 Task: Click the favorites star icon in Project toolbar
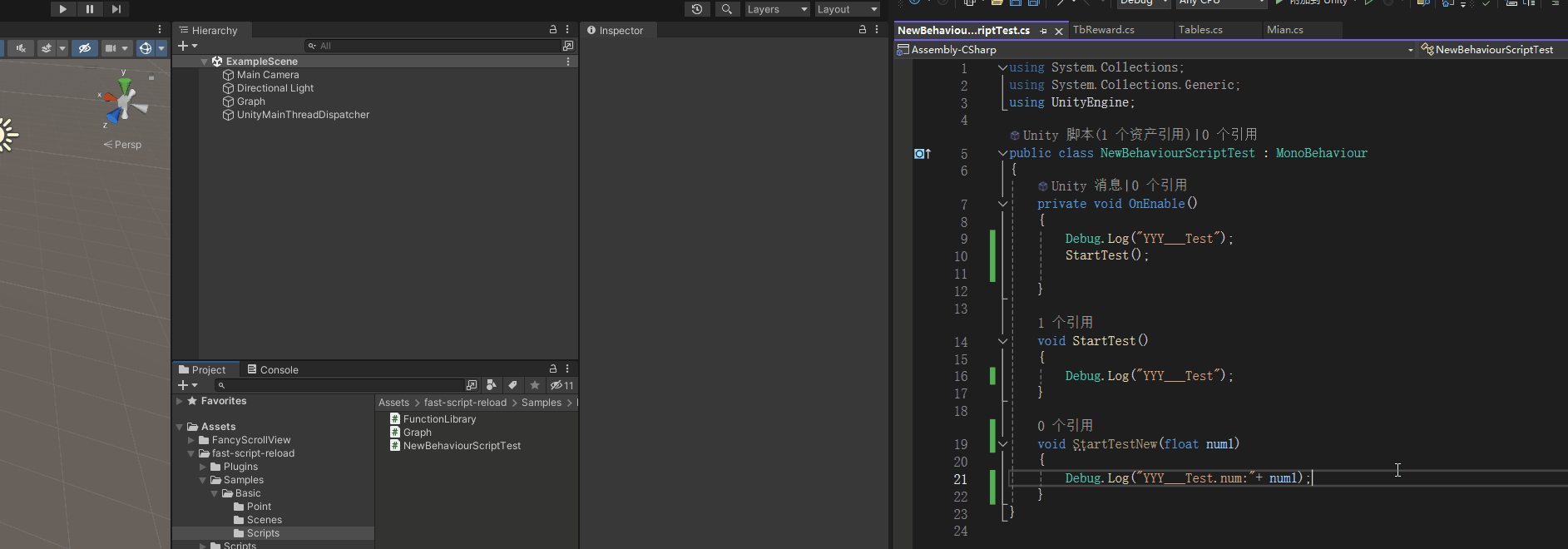coord(535,385)
